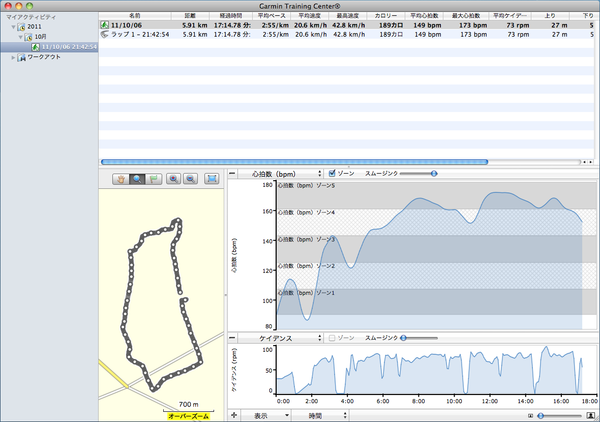Sort by 距離 column header
Image resolution: width=600 pixels, height=422 pixels.
pyautogui.click(x=190, y=16)
